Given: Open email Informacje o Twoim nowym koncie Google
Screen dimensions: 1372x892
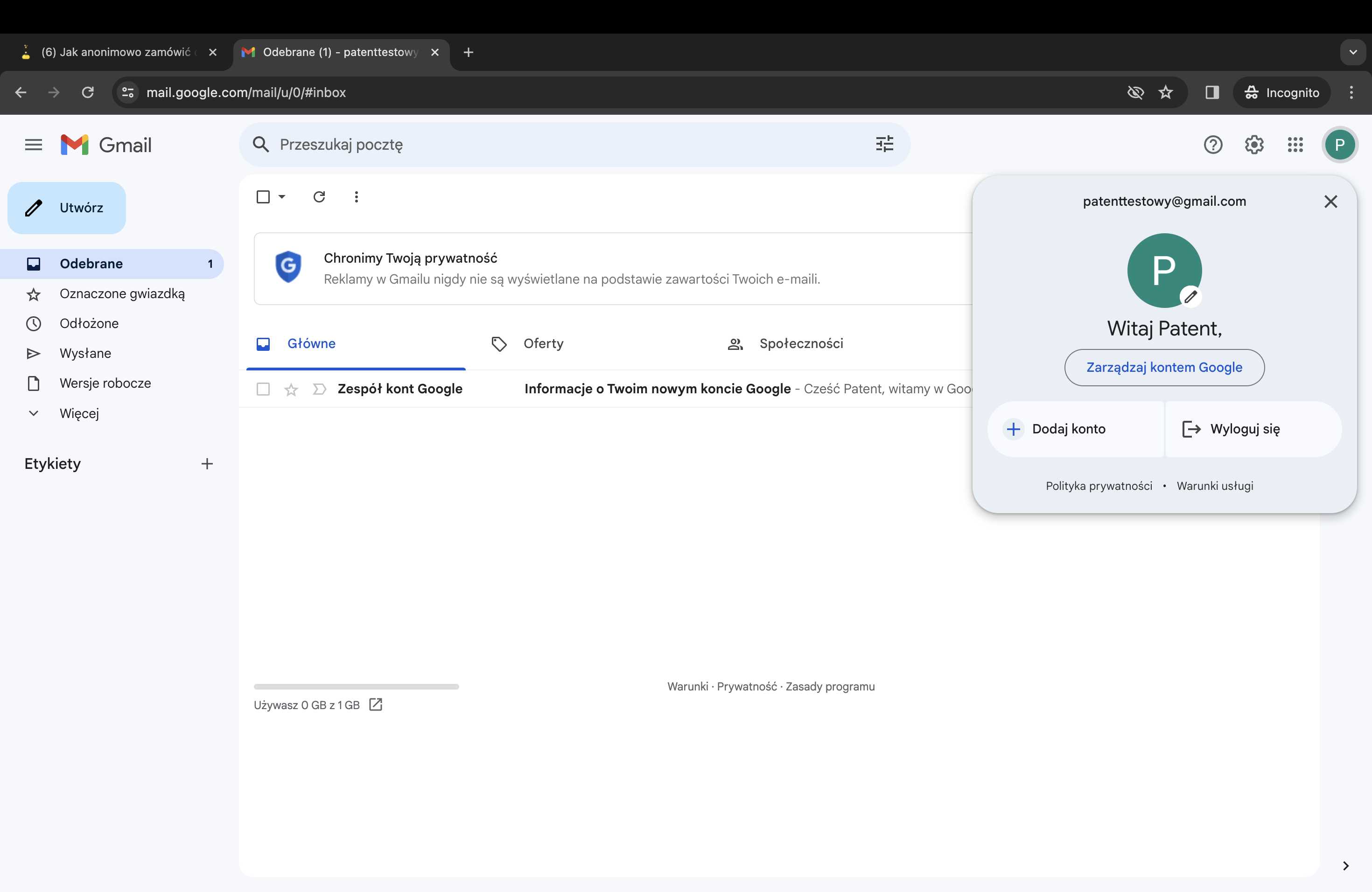Looking at the screenshot, I should coord(657,389).
